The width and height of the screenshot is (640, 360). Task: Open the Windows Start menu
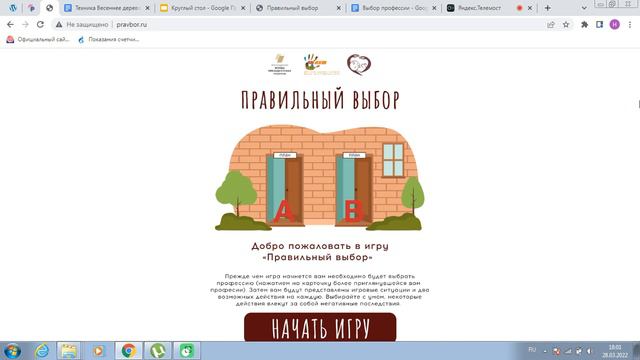pos(12,351)
